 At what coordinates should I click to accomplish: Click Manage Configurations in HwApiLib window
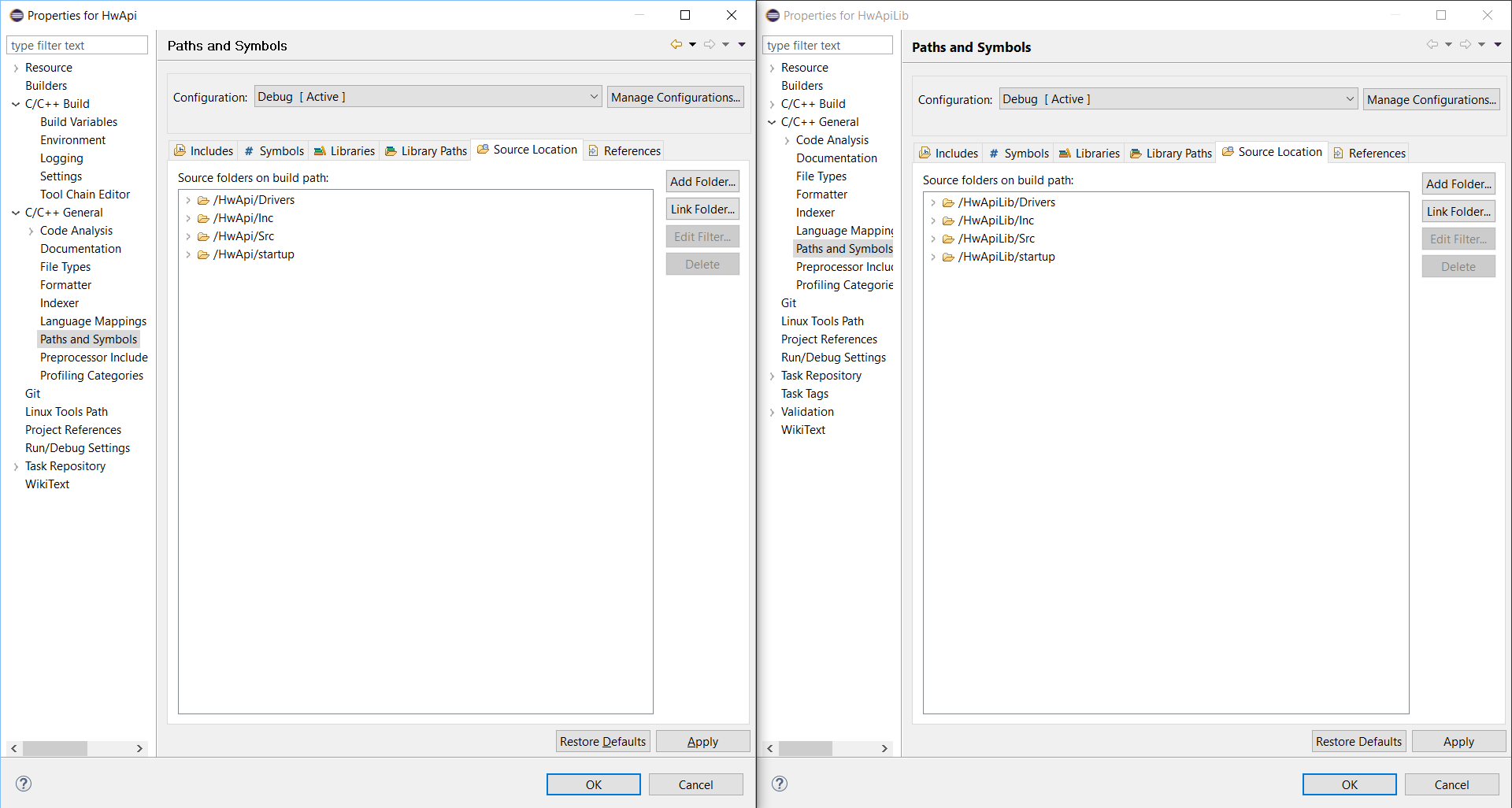pyautogui.click(x=1432, y=99)
